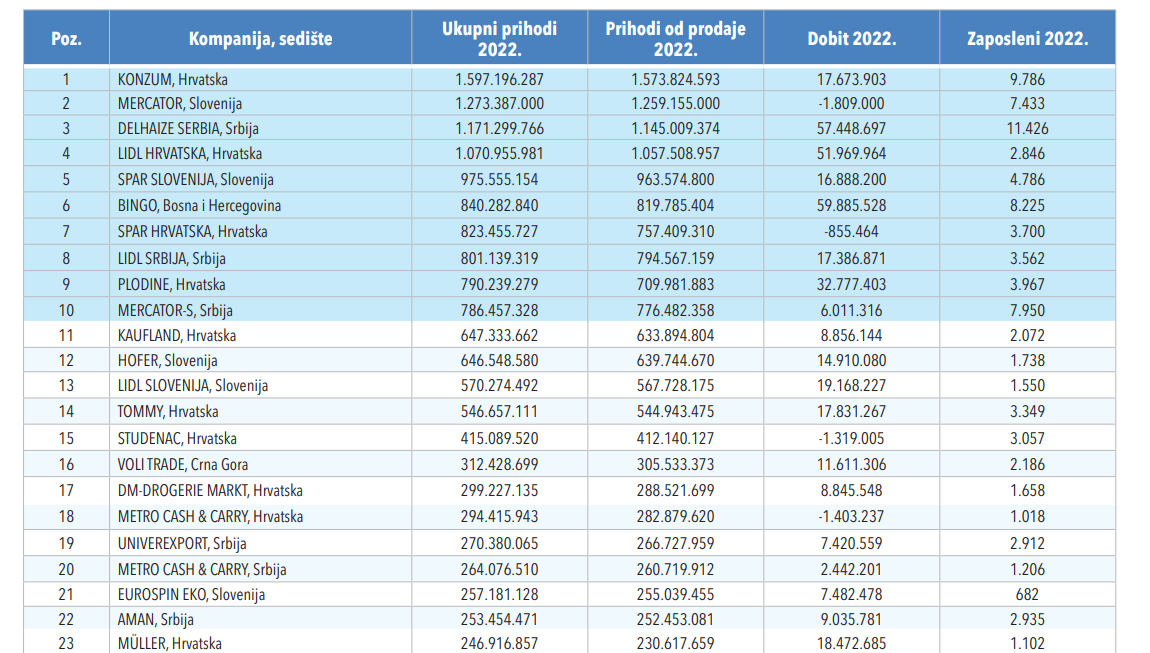The image size is (1150, 653).
Task: Click the 'Zaposleni 2022.' column header
Action: click(x=1027, y=39)
